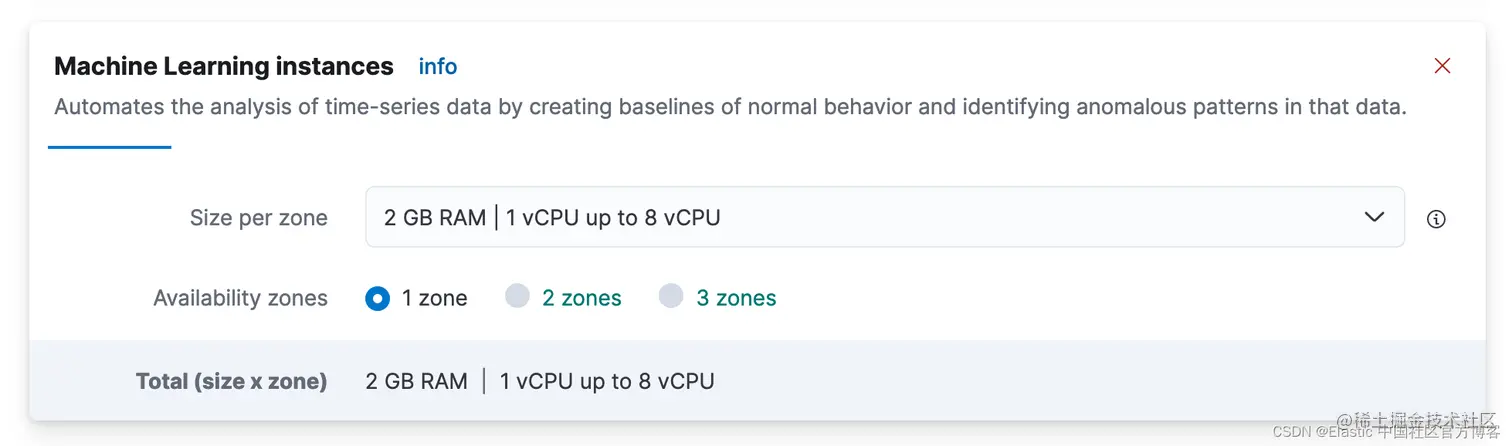Click the Size per zone label
Screen dimensions: 1512x446
click(259, 218)
